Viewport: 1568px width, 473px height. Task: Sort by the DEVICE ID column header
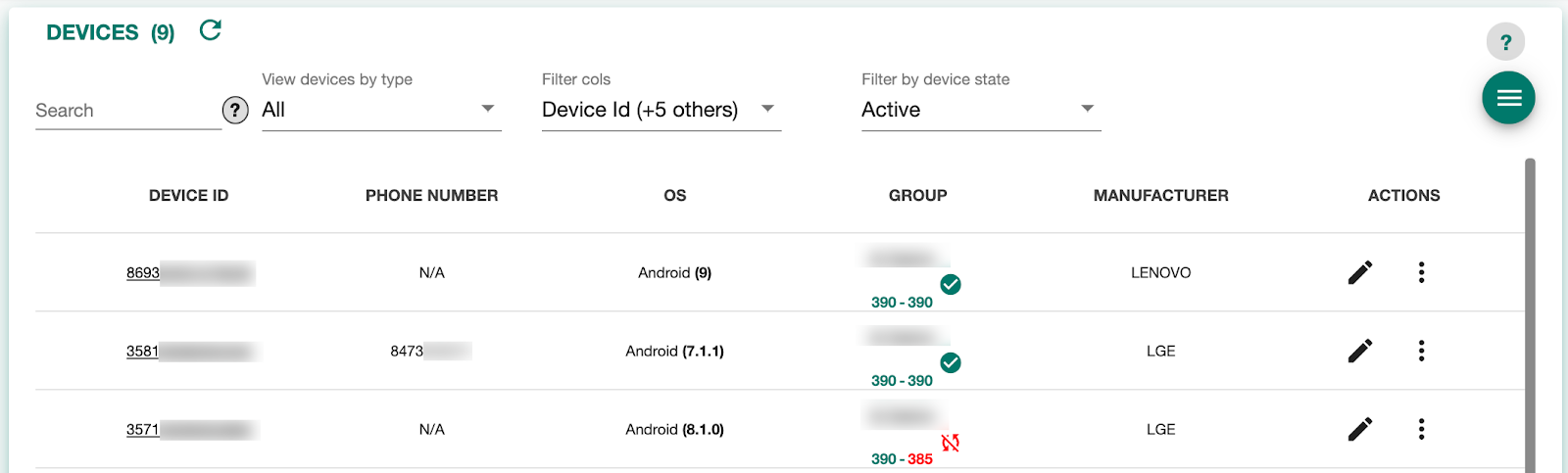(x=188, y=196)
